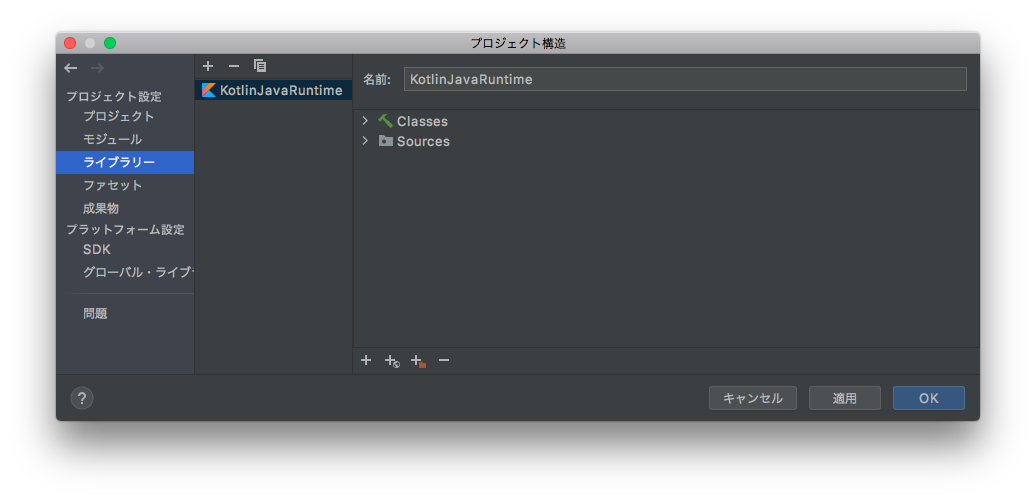Click the 名前 text field
This screenshot has height=501, width=1036.
tap(684, 79)
